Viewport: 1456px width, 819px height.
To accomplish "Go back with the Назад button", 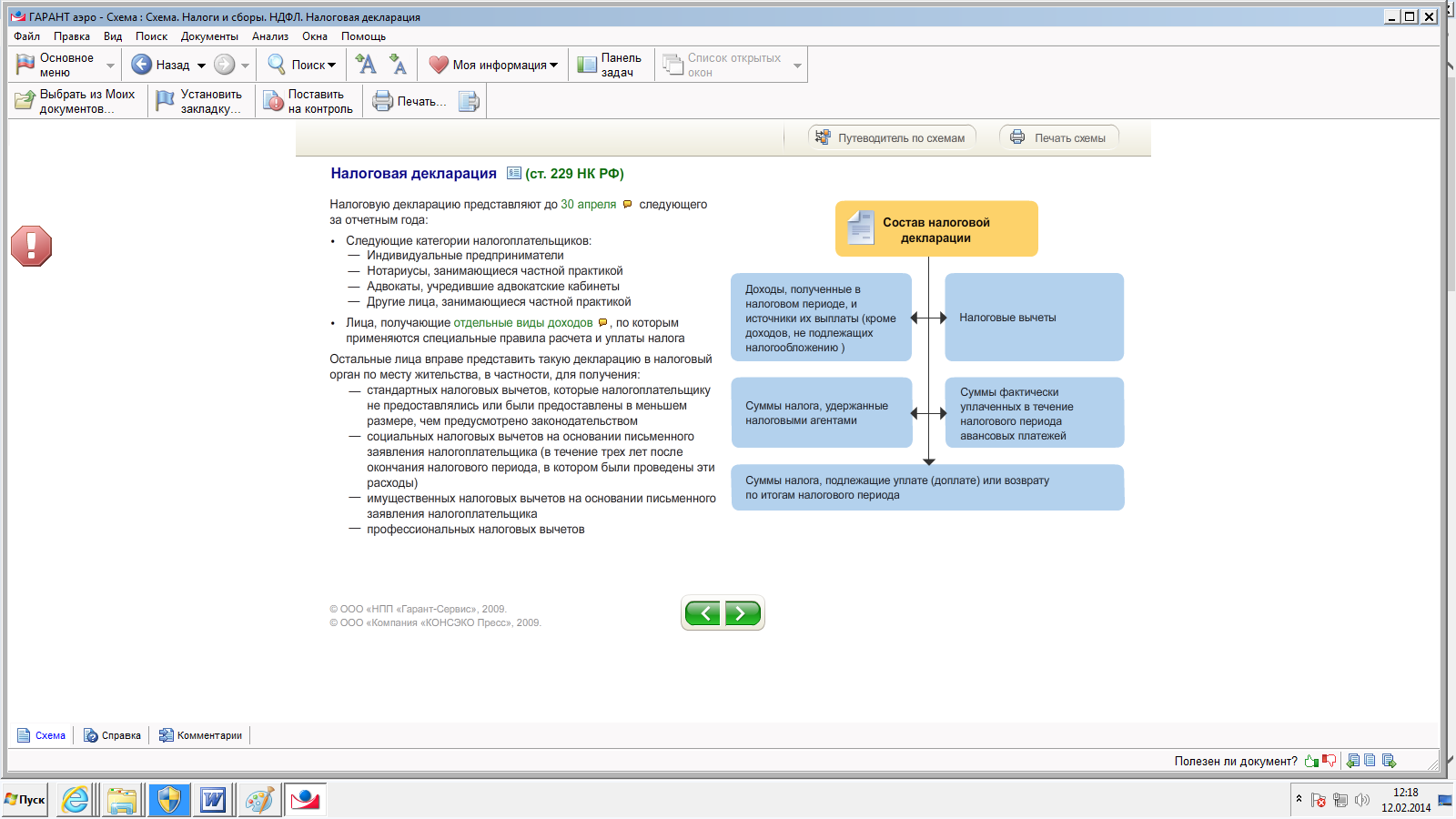I will [x=161, y=65].
